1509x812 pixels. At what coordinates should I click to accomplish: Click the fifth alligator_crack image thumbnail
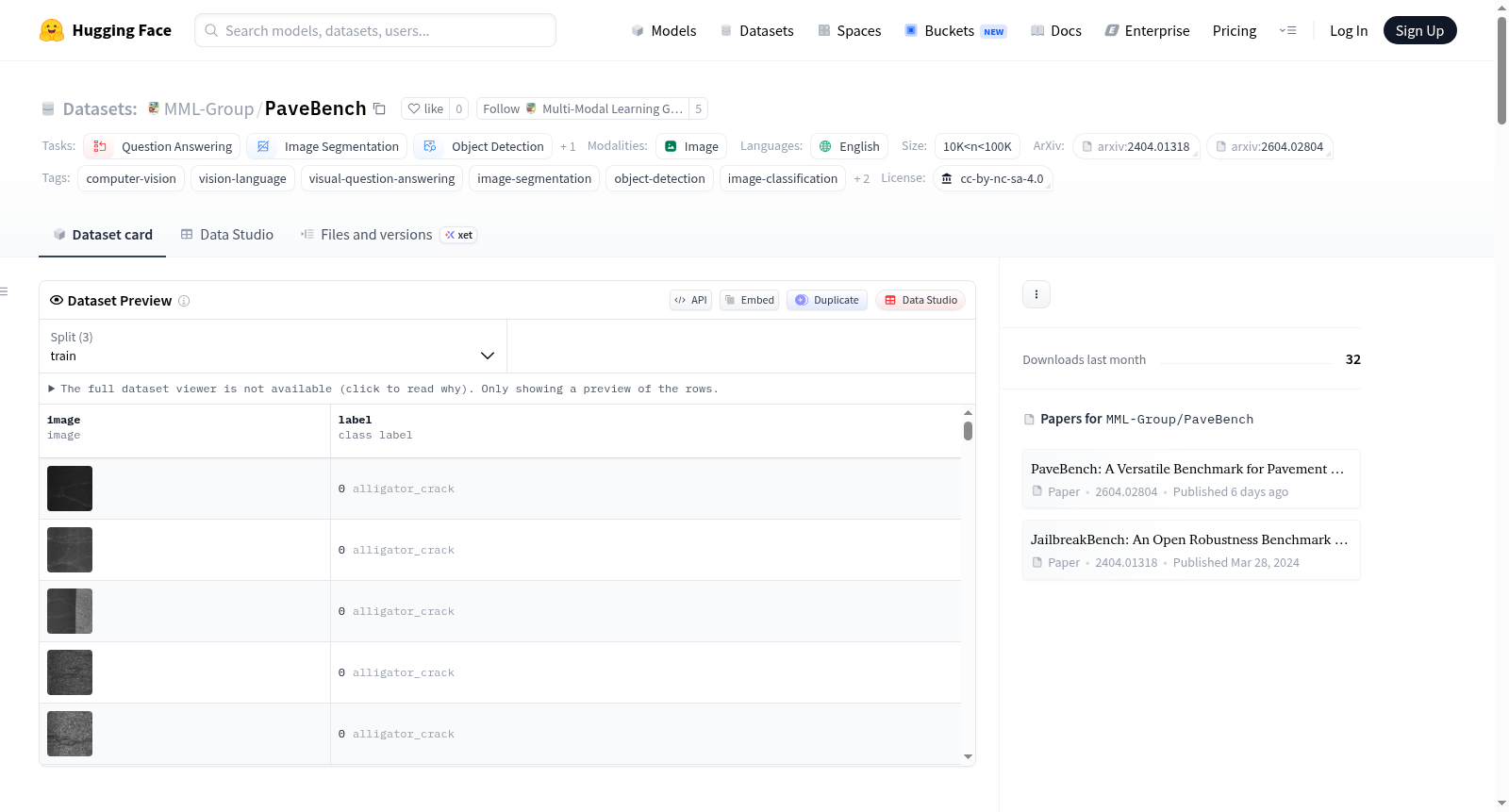click(x=70, y=734)
